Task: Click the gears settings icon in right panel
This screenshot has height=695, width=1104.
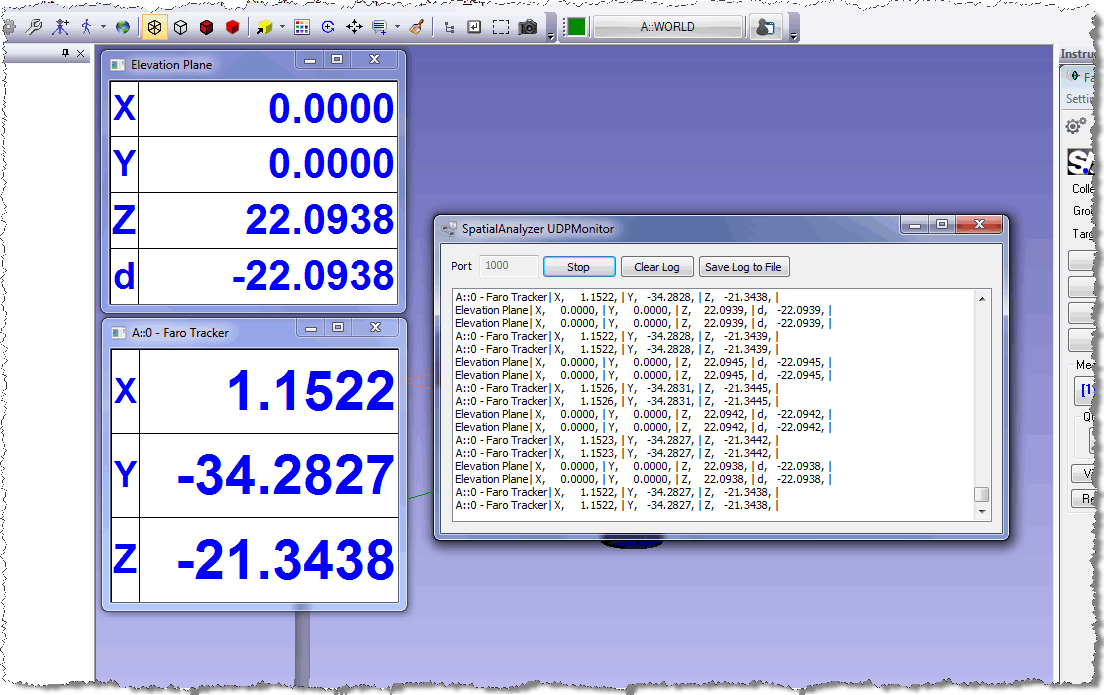Action: [x=1075, y=126]
